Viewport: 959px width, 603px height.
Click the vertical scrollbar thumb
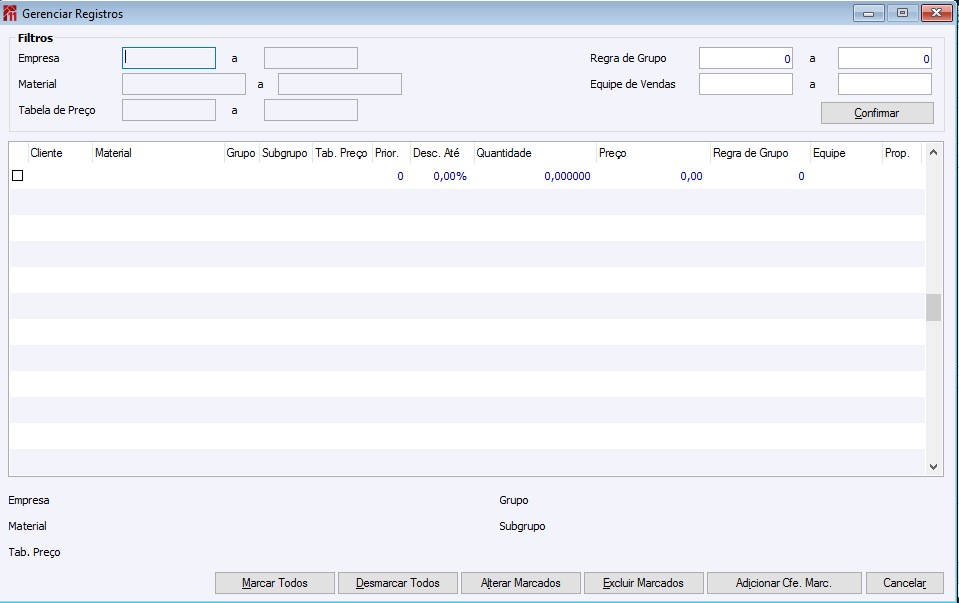(x=933, y=308)
